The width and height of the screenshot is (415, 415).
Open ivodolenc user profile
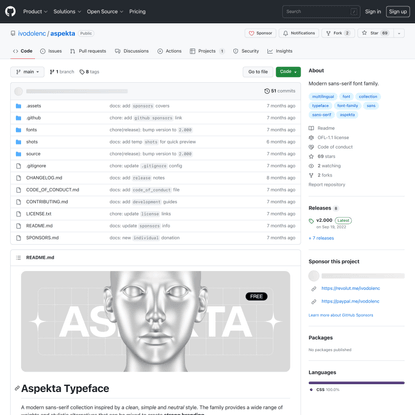(x=32, y=33)
